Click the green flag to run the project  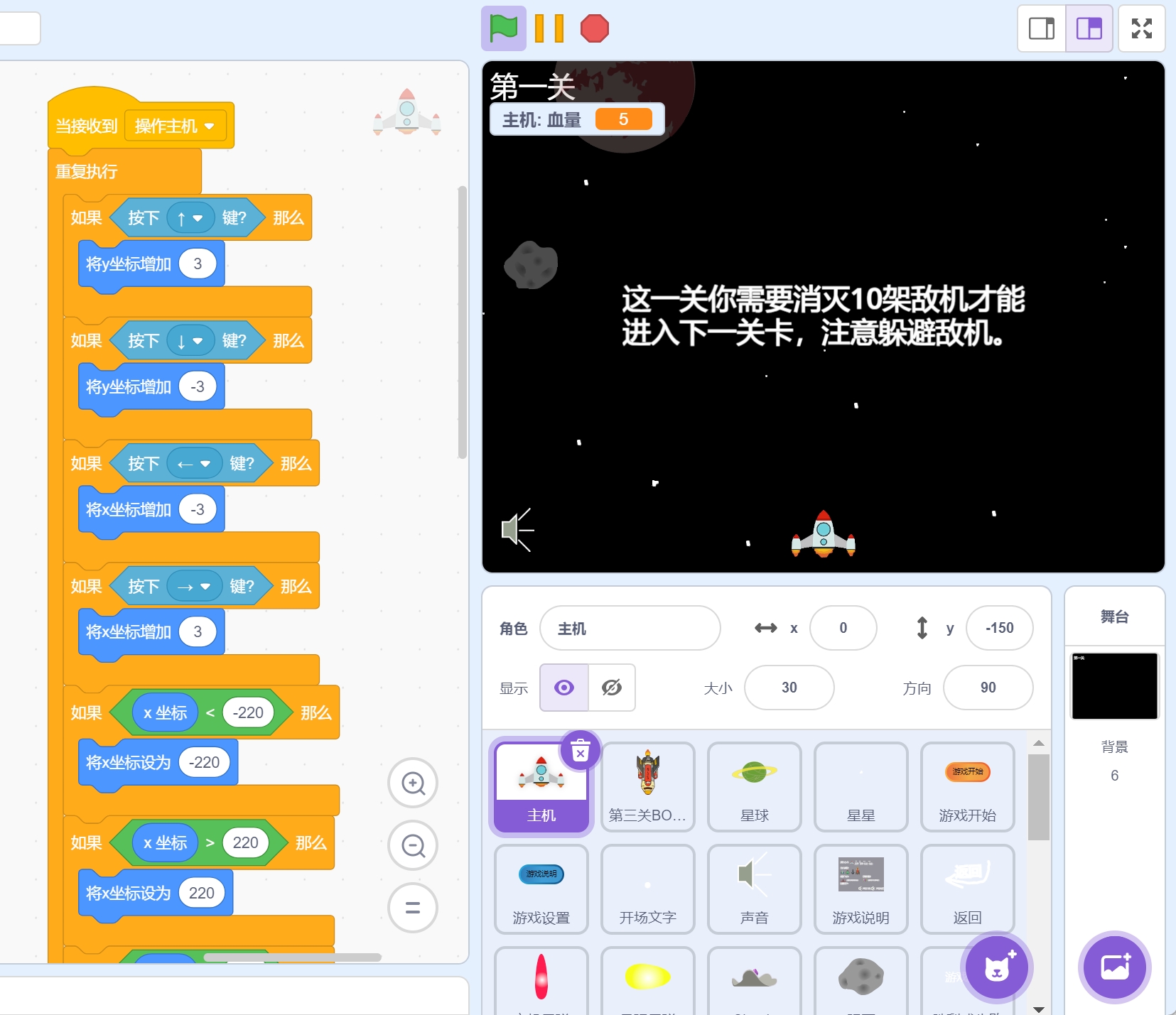coord(503,28)
